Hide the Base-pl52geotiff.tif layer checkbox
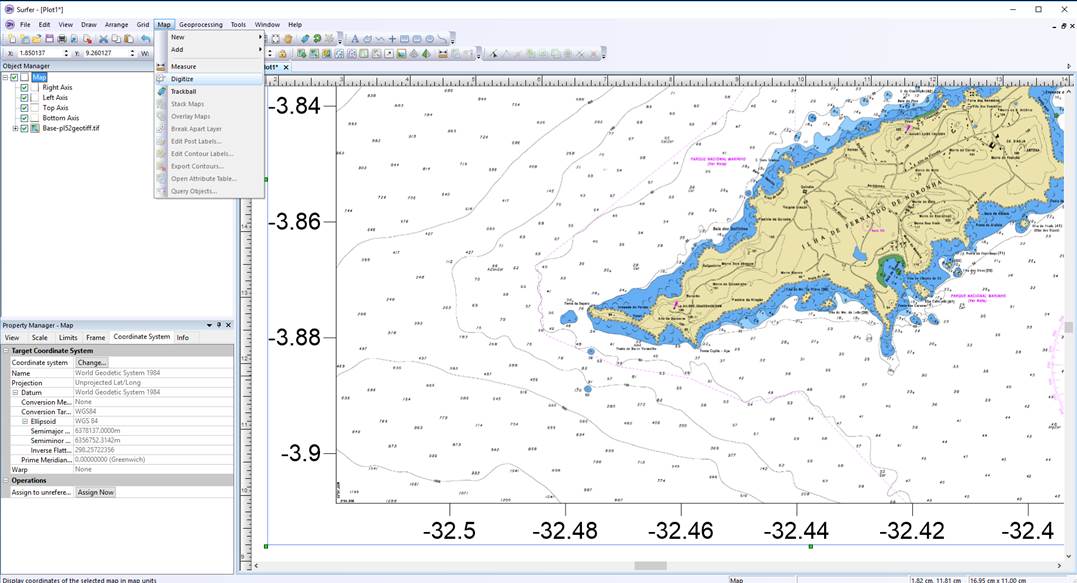The image size is (1077, 583). [25, 128]
